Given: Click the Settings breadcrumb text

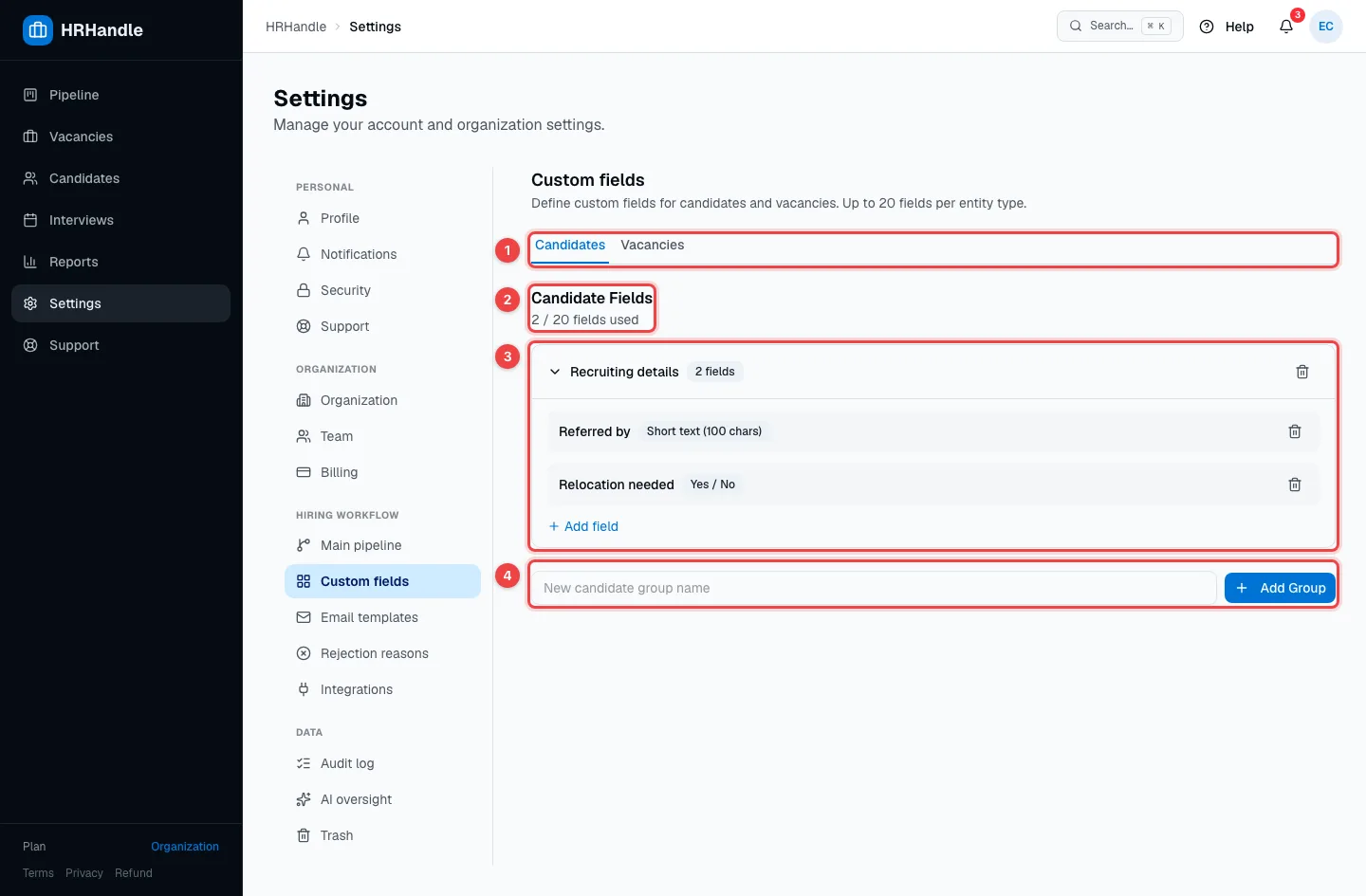Looking at the screenshot, I should click(375, 27).
